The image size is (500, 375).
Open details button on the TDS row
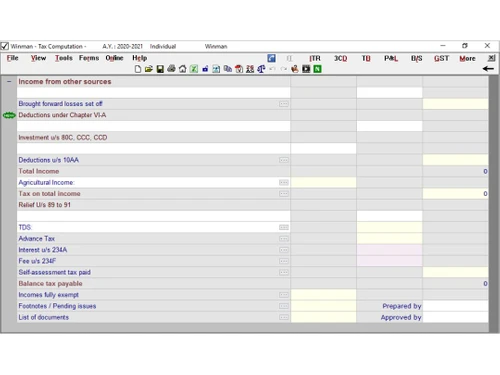pos(284,227)
